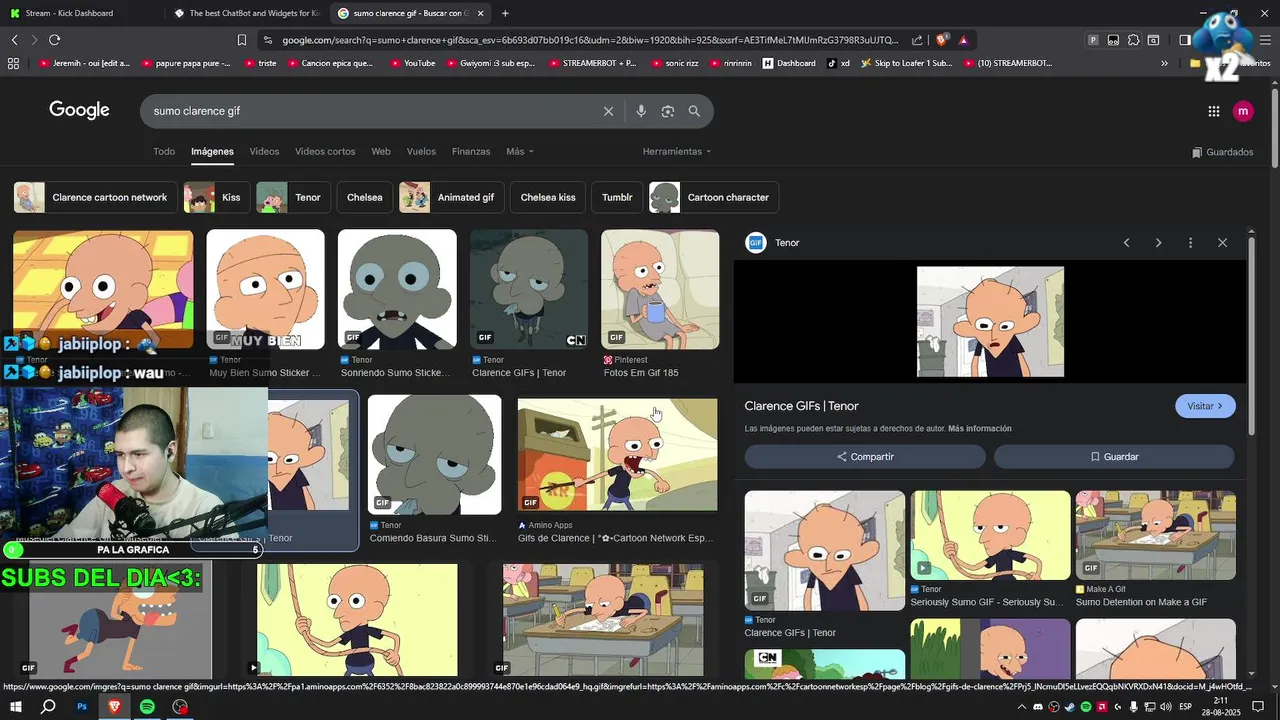Image resolution: width=1280 pixels, height=720 pixels.
Task: Open the Comiendo Basura Sumo sticker thumbnail
Action: tap(435, 455)
